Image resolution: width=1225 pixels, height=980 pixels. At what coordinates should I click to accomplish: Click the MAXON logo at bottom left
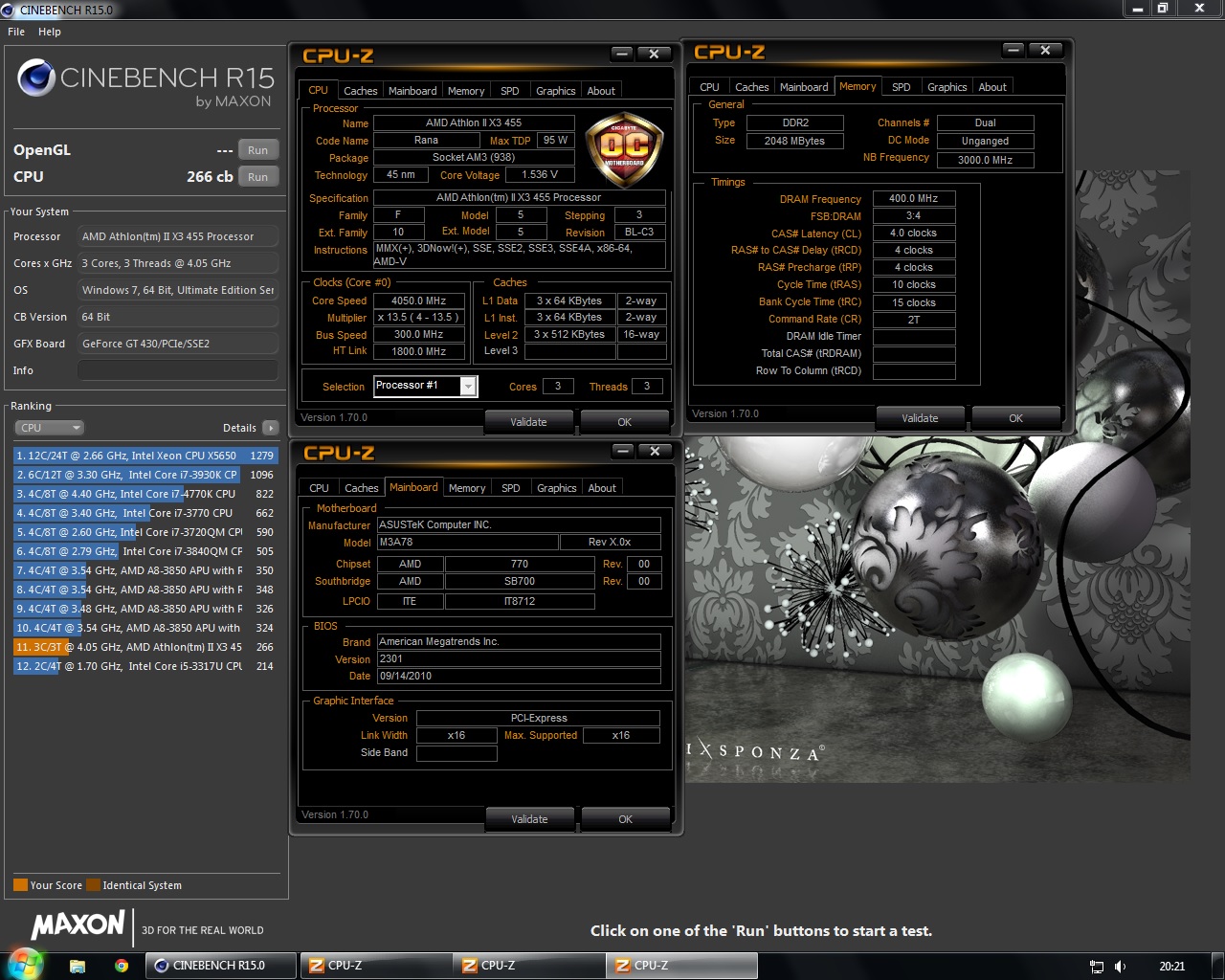pos(78,924)
